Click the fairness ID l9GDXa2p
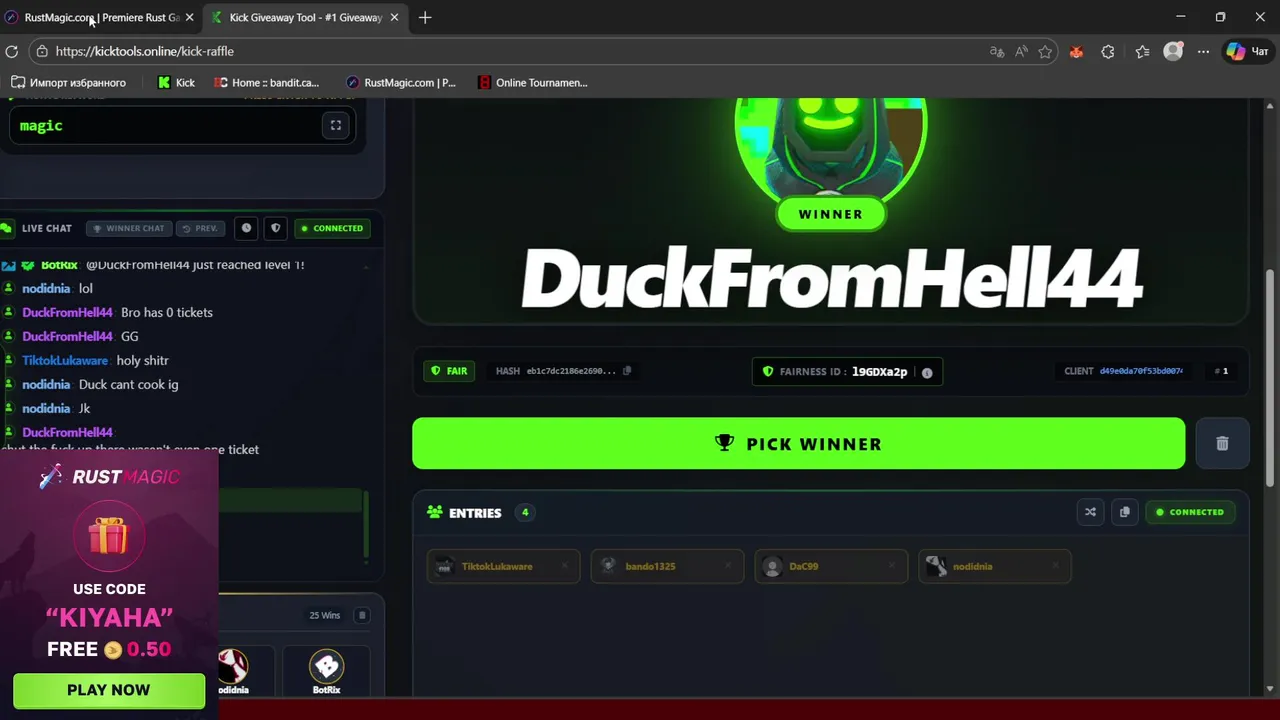The height and width of the screenshot is (720, 1280). pos(879,372)
